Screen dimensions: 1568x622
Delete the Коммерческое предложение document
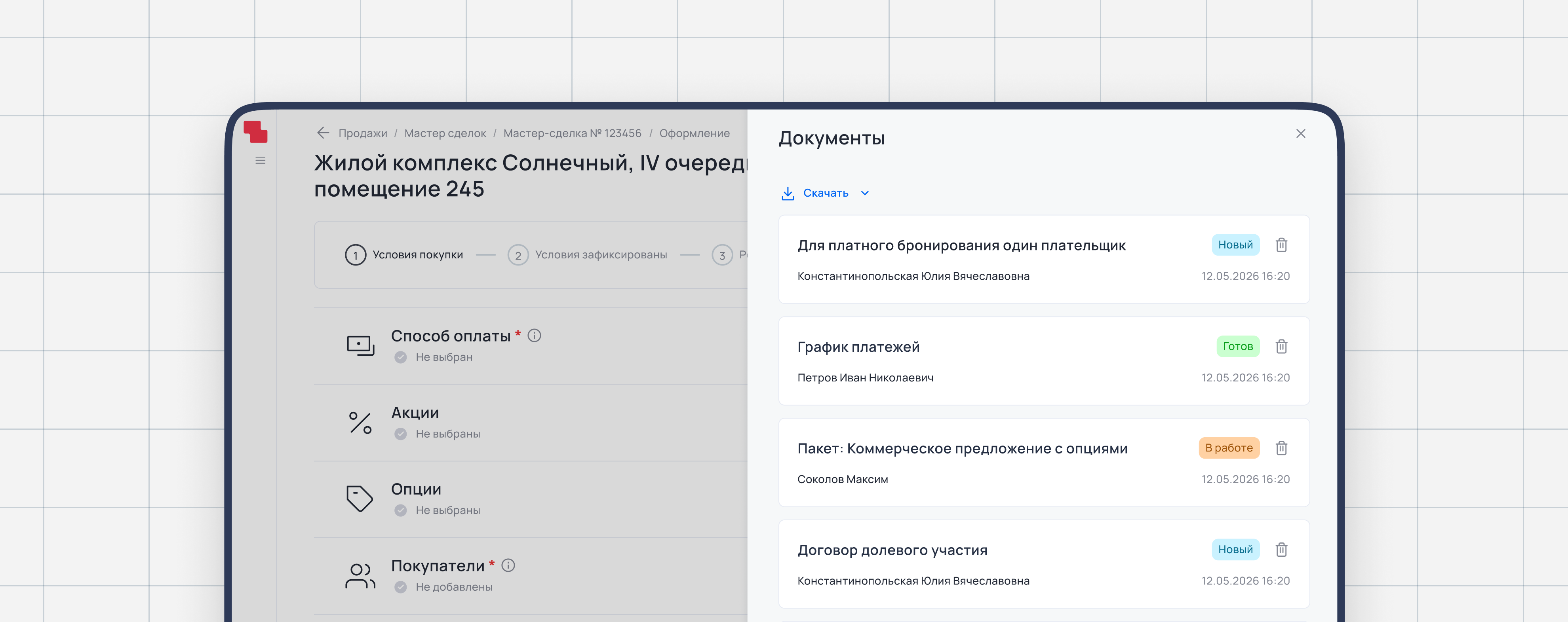pyautogui.click(x=1281, y=448)
